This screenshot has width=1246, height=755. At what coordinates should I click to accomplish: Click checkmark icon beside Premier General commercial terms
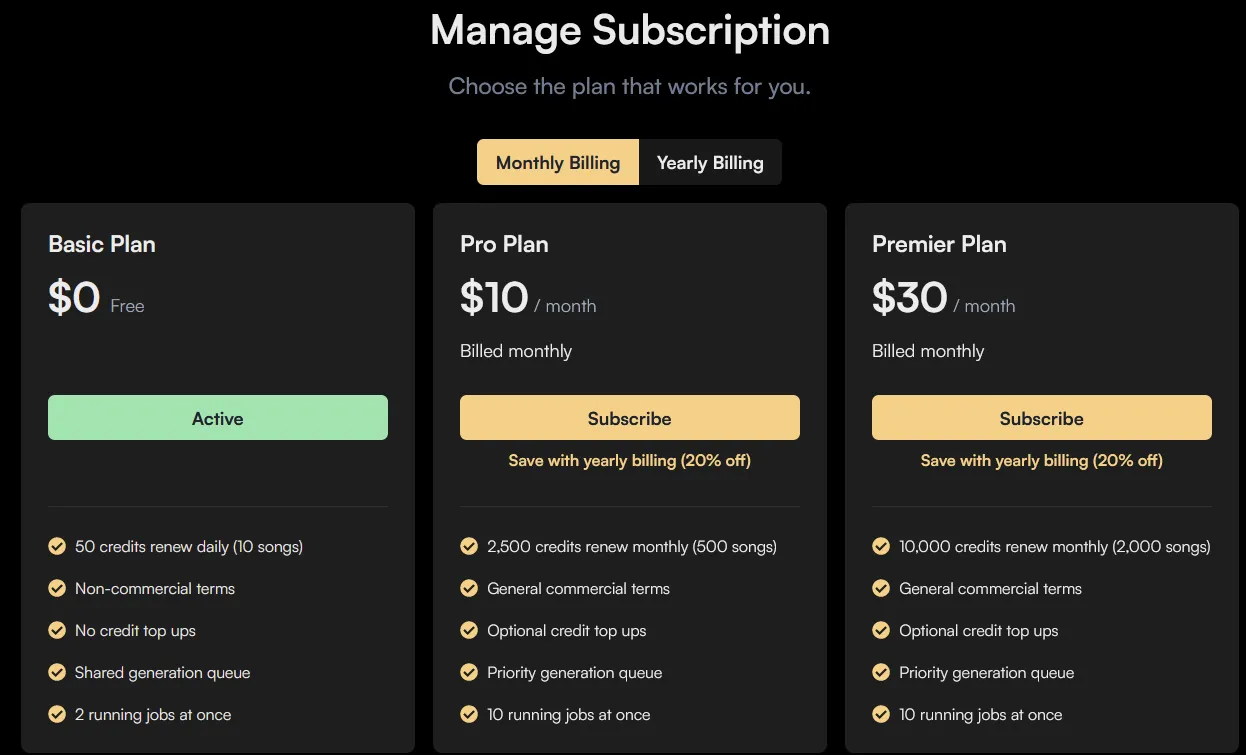pyautogui.click(x=881, y=588)
